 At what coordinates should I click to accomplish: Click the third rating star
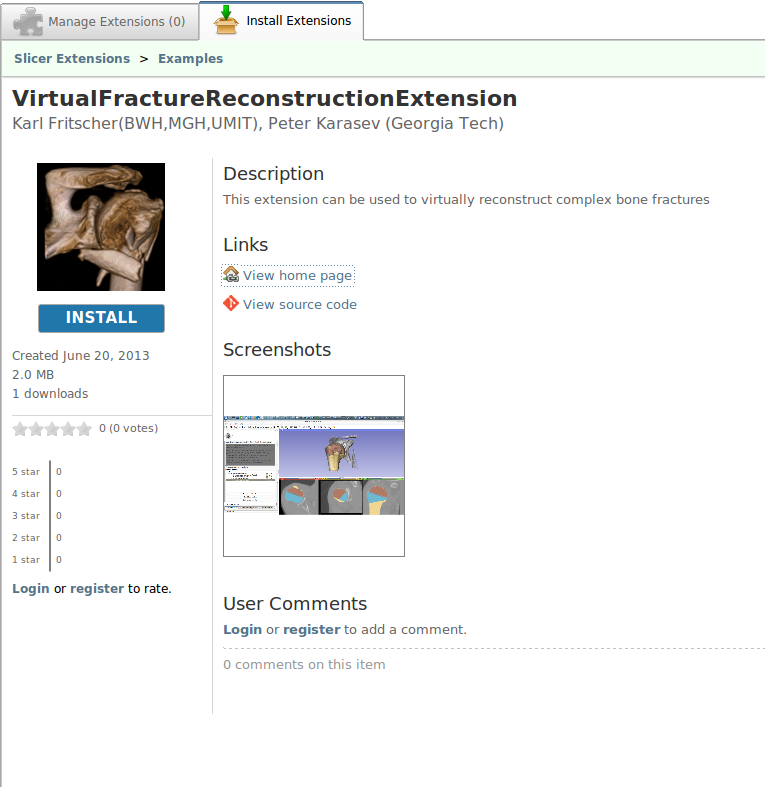point(51,429)
